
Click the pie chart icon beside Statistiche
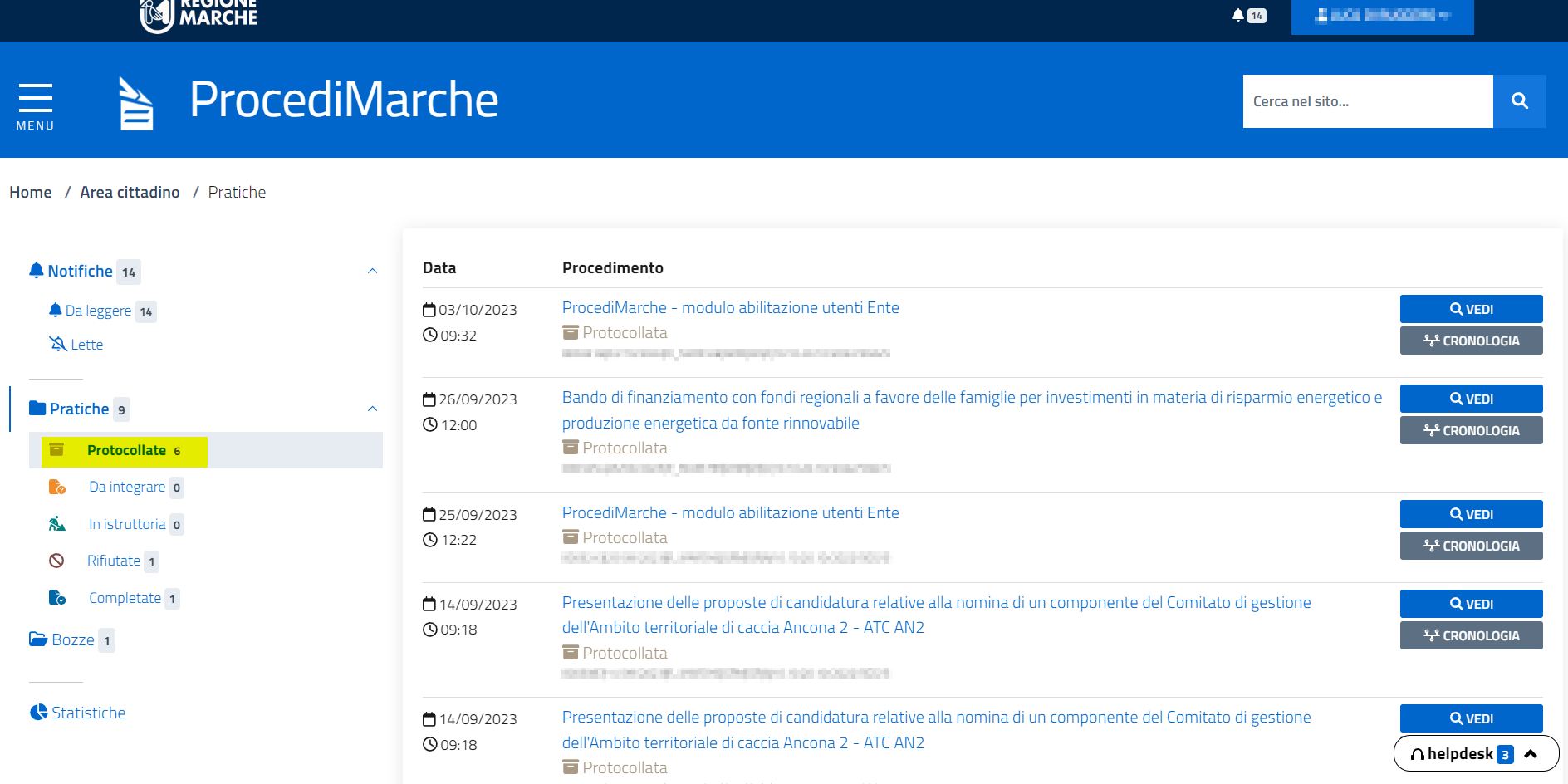[38, 712]
